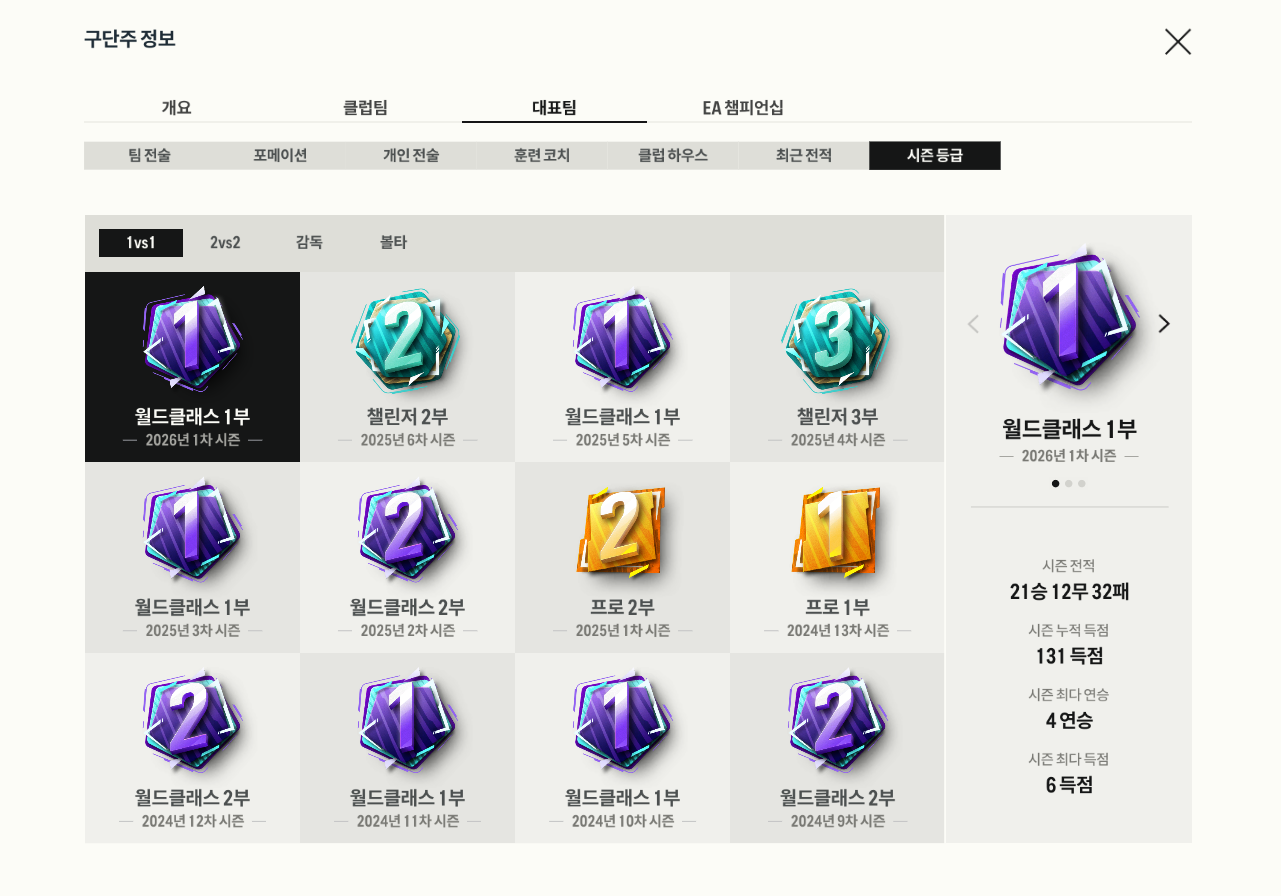Screen dimensions: 1281x896
Task: Click the 월드클래스 2부 badge for 2025년 2차 시즌
Action: click(407, 557)
